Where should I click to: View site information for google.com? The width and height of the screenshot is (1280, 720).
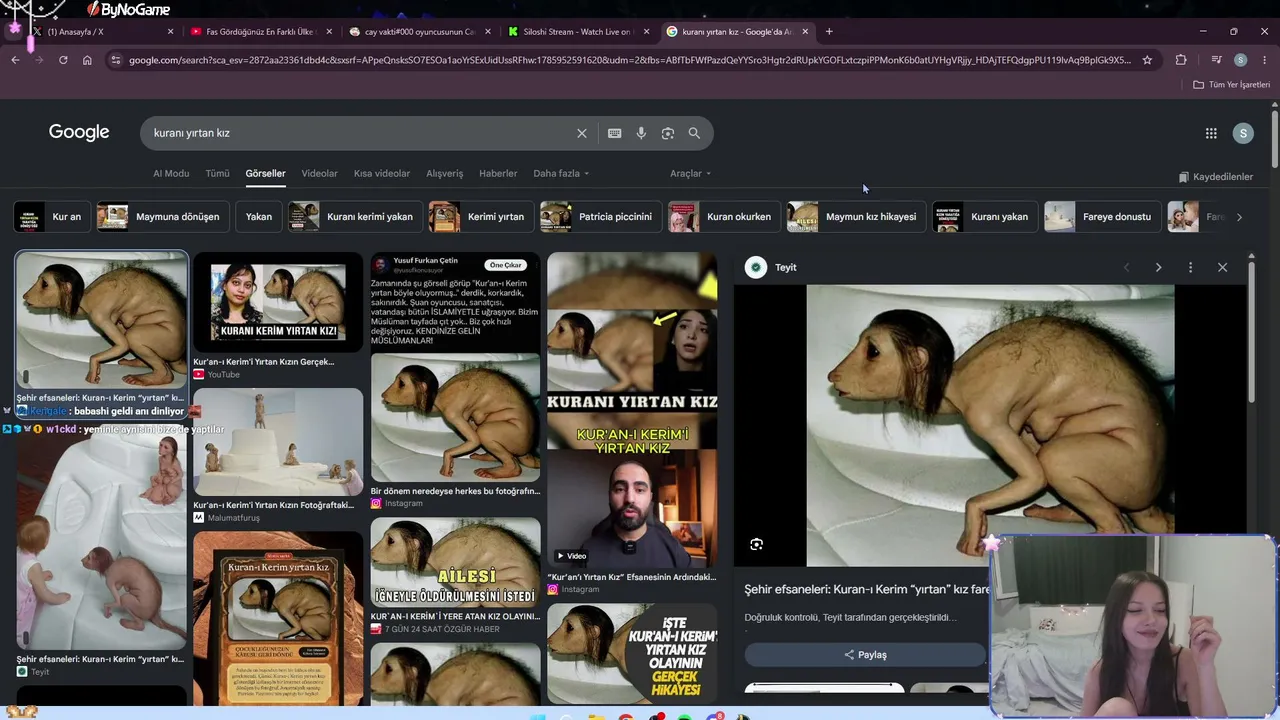[115, 60]
